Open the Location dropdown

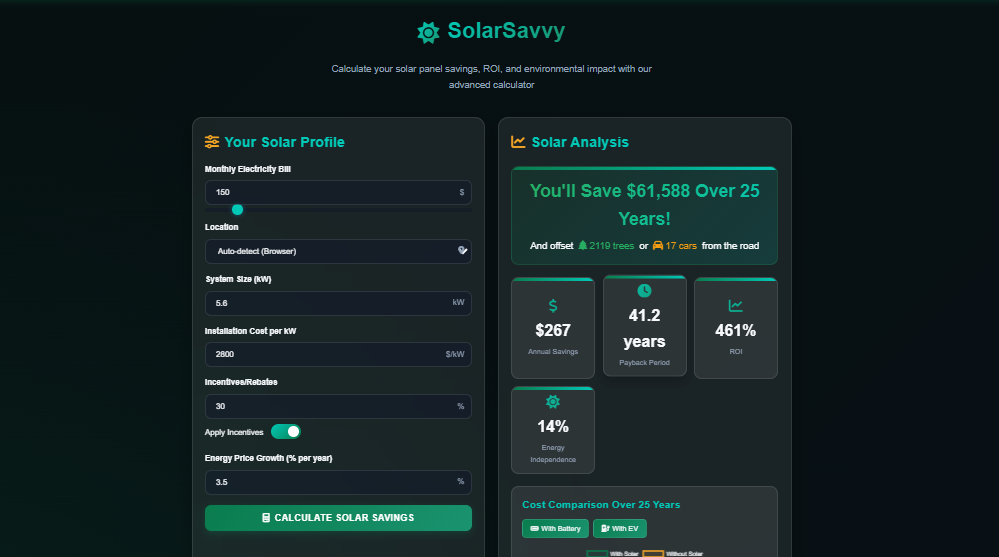tap(338, 251)
